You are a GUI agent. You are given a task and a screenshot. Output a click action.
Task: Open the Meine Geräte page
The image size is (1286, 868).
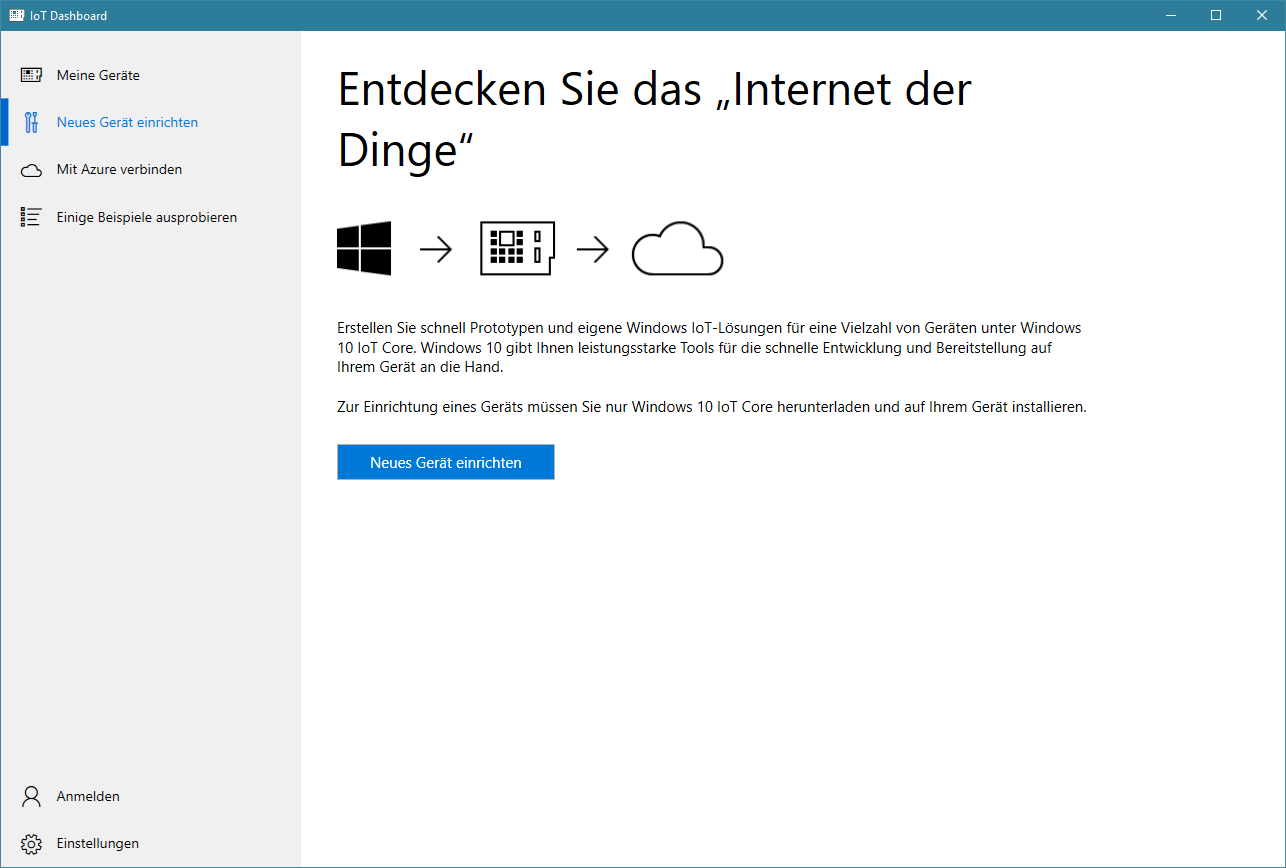98,75
